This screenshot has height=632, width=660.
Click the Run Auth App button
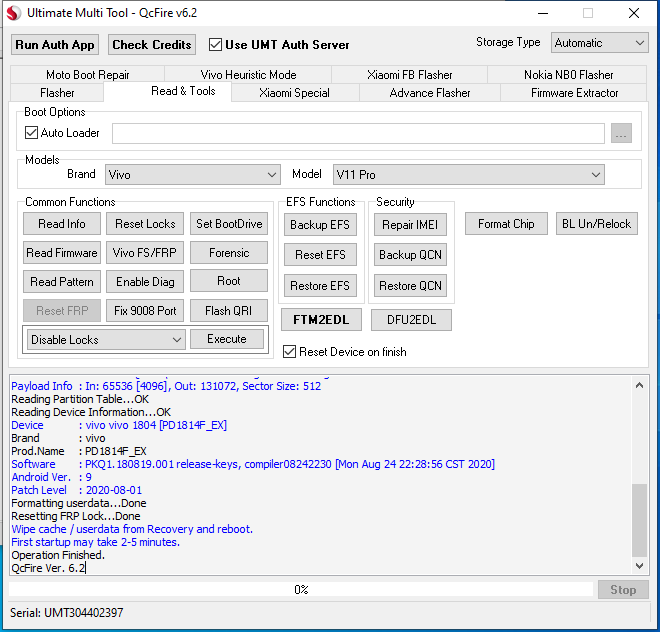[55, 45]
